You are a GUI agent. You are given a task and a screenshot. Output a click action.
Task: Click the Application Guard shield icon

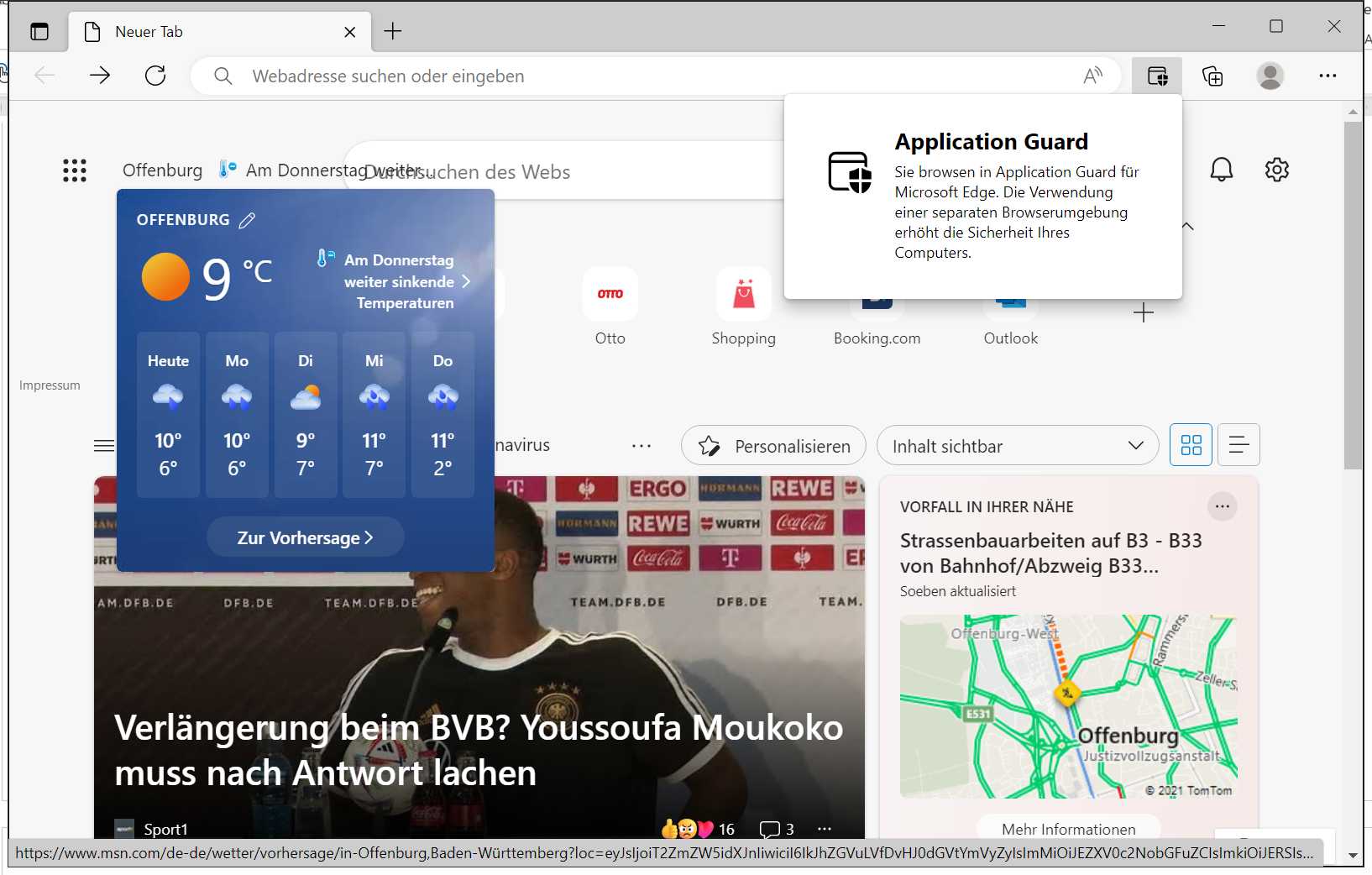pos(1156,76)
